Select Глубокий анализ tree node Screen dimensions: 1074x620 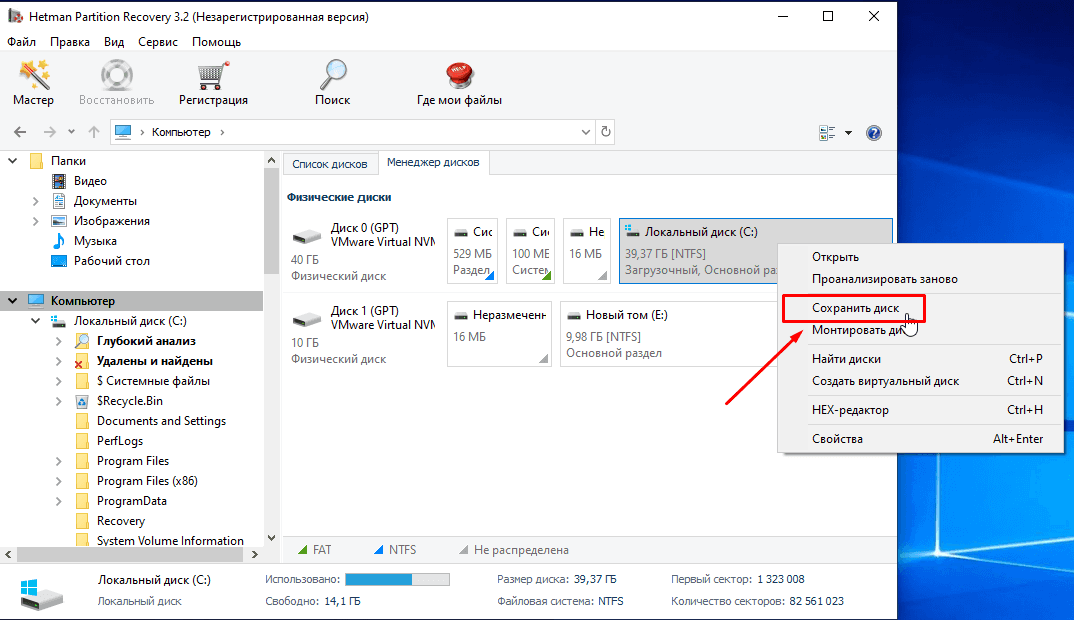click(x=146, y=341)
